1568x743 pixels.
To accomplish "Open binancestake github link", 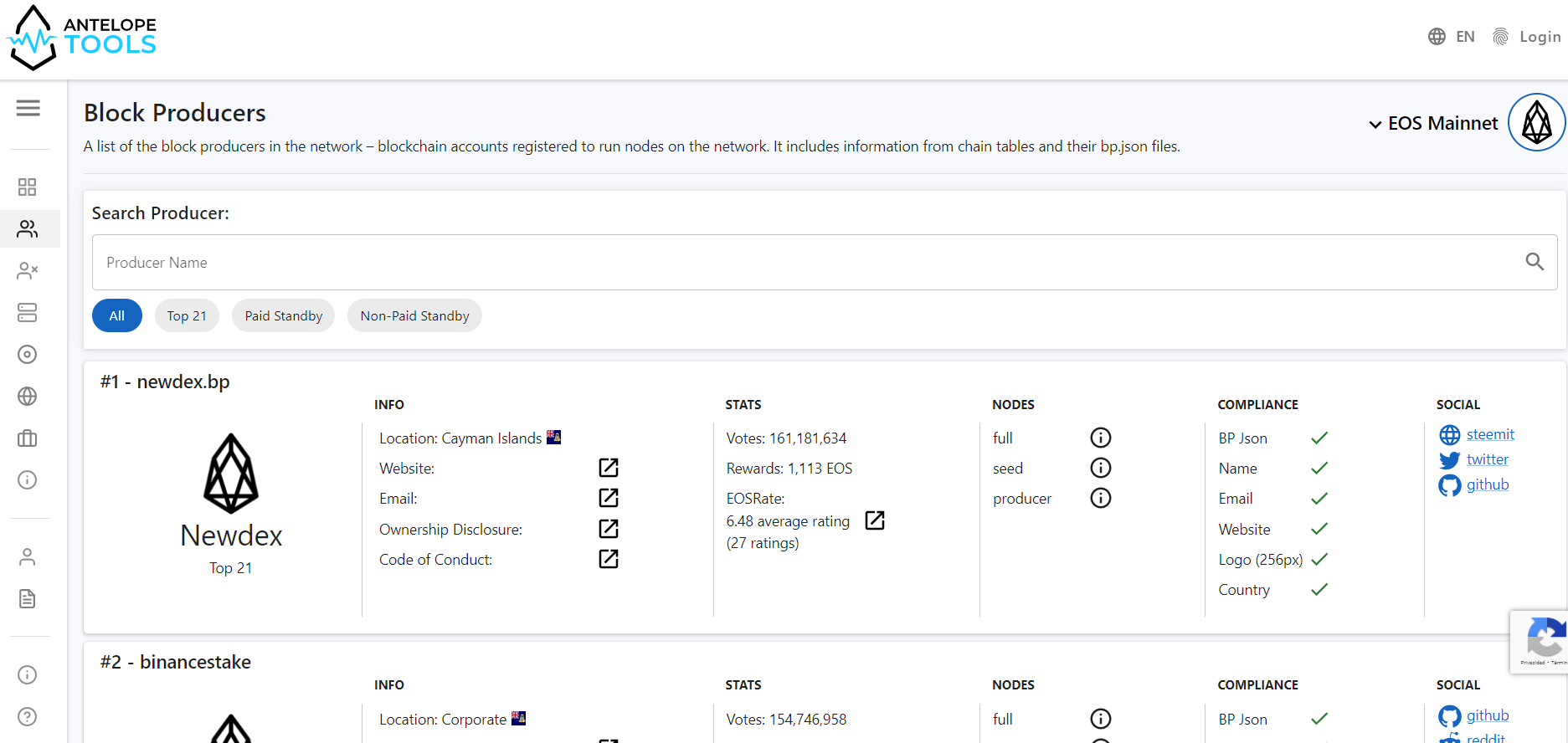I will coord(1488,715).
